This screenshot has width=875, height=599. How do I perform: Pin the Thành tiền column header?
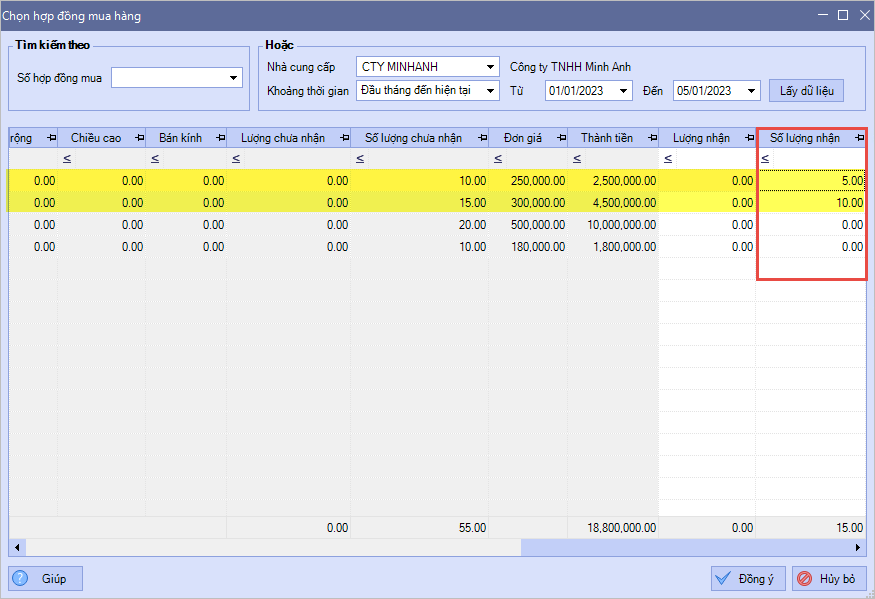pyautogui.click(x=648, y=138)
